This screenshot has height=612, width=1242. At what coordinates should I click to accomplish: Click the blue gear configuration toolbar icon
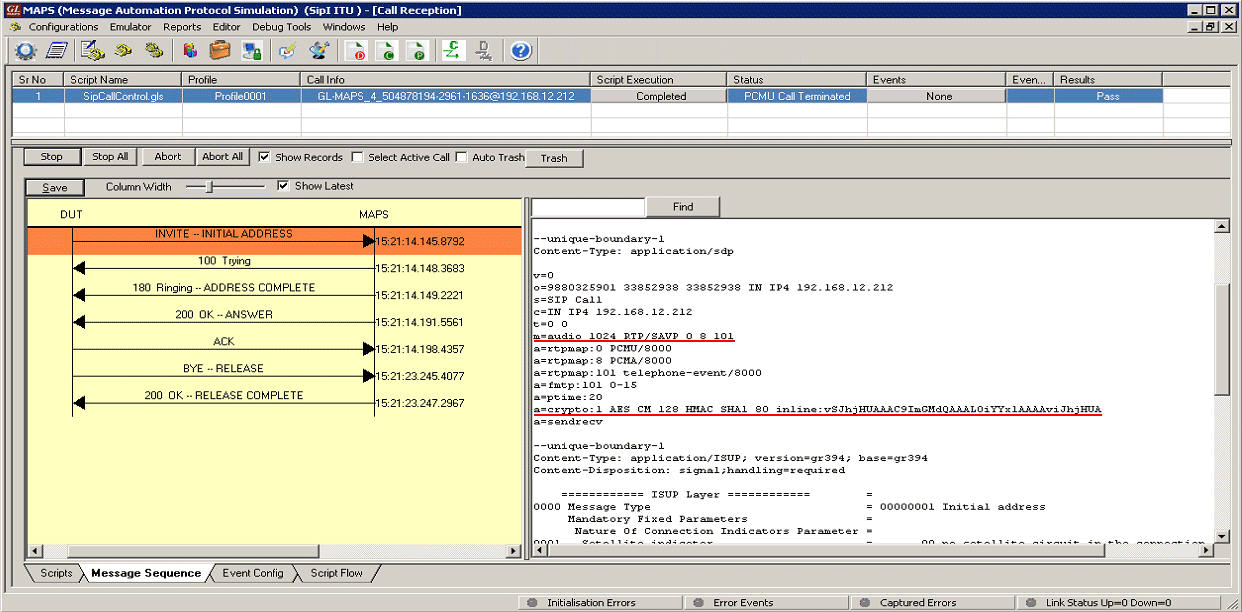pyautogui.click(x=25, y=50)
